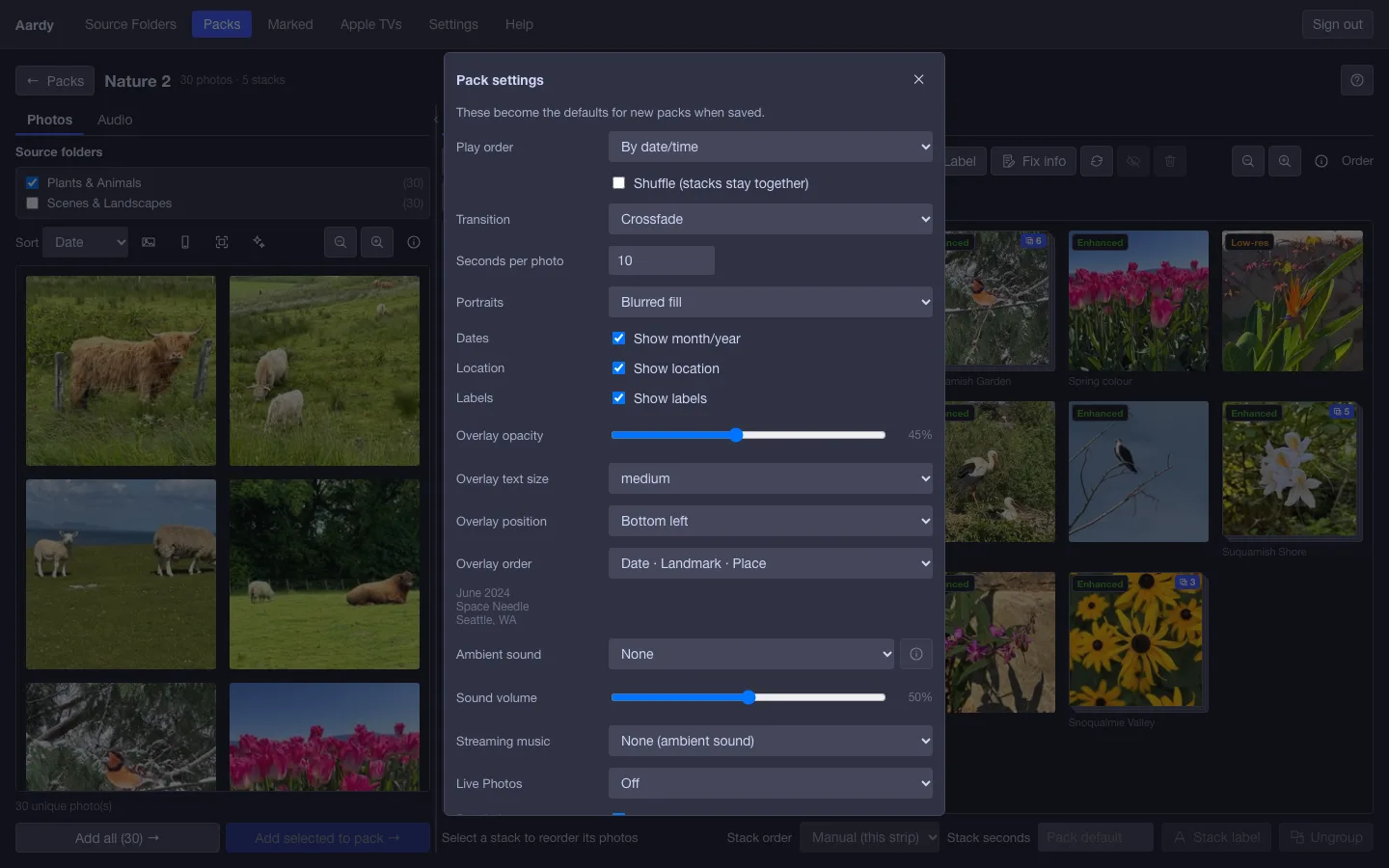Close the Pack settings dialog
Screen dimensions: 1389x868
[918, 79]
